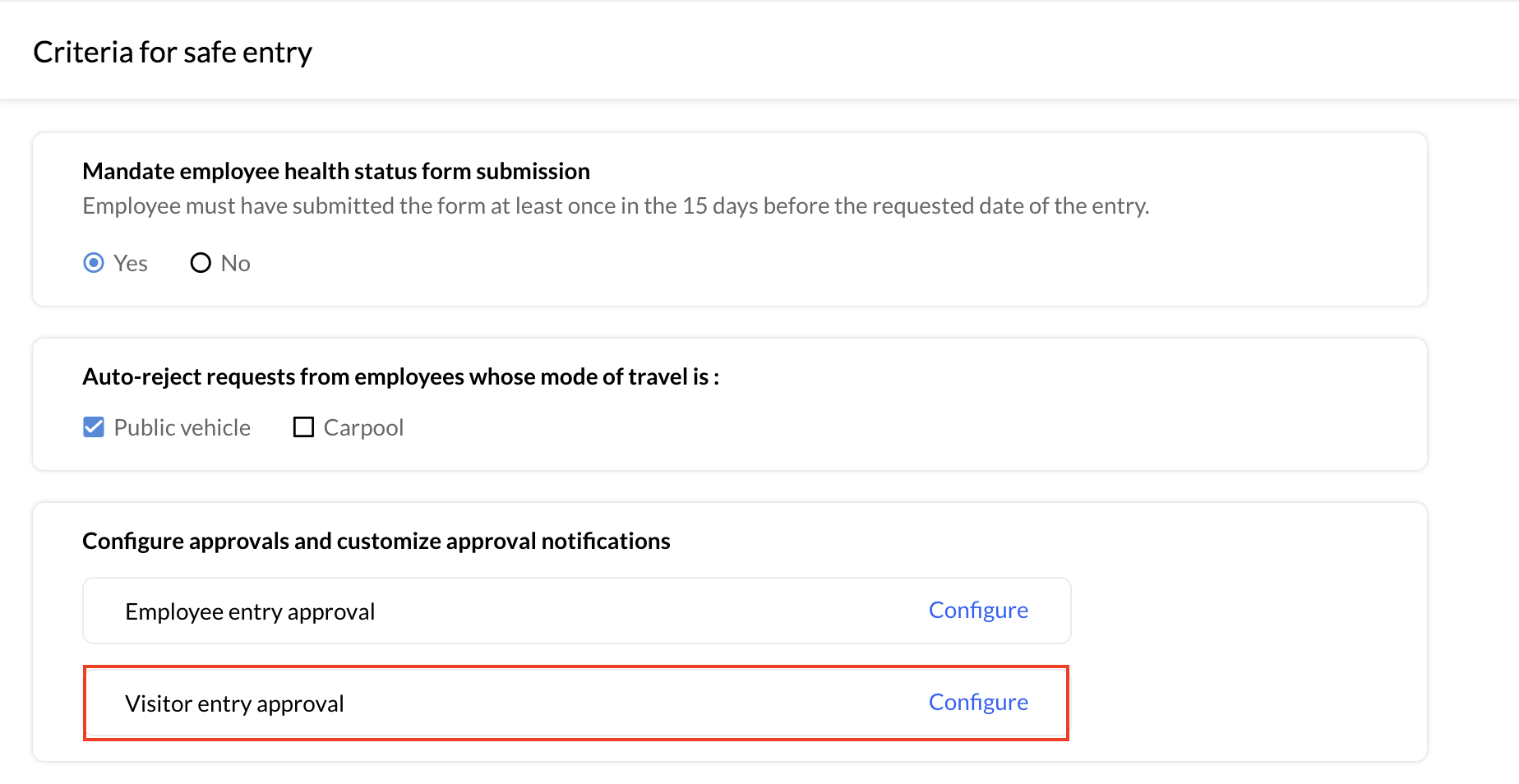1519x784 pixels.
Task: Click the 15 days form submission description
Action: (x=616, y=205)
